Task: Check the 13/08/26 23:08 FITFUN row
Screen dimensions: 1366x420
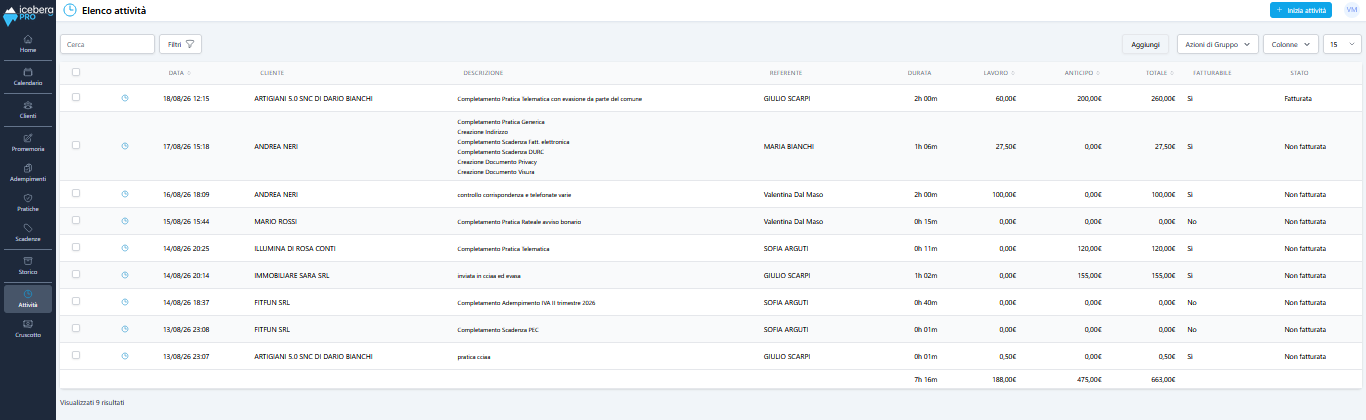Action: (x=76, y=329)
